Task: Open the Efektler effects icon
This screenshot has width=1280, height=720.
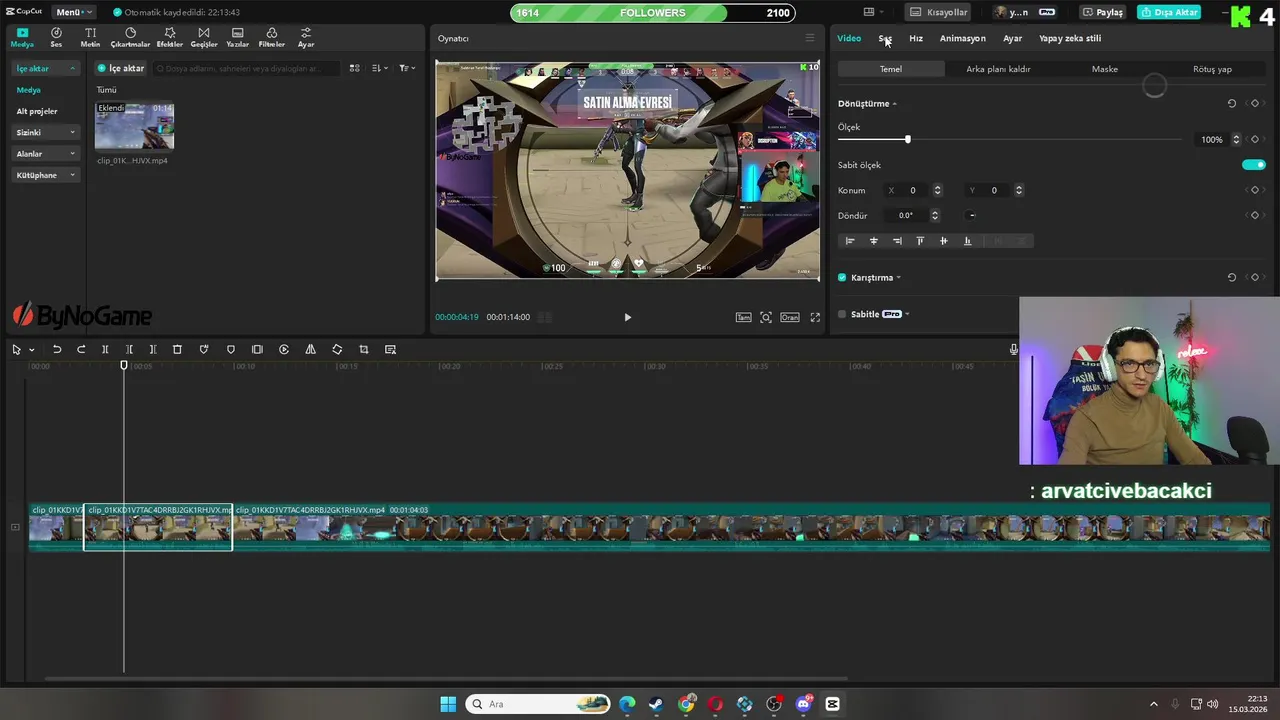Action: [x=170, y=38]
